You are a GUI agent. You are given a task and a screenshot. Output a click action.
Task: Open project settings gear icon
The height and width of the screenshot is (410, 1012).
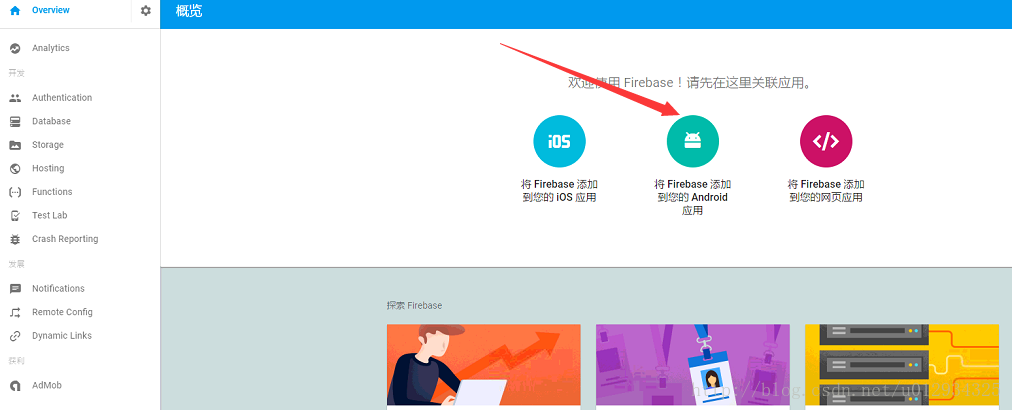(146, 10)
